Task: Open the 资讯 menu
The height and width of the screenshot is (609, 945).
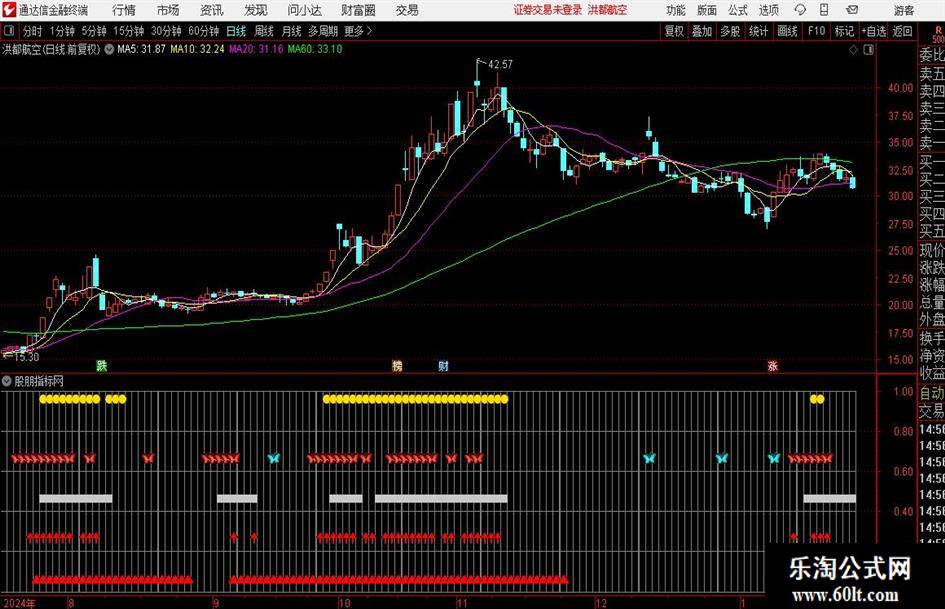Action: coord(212,10)
